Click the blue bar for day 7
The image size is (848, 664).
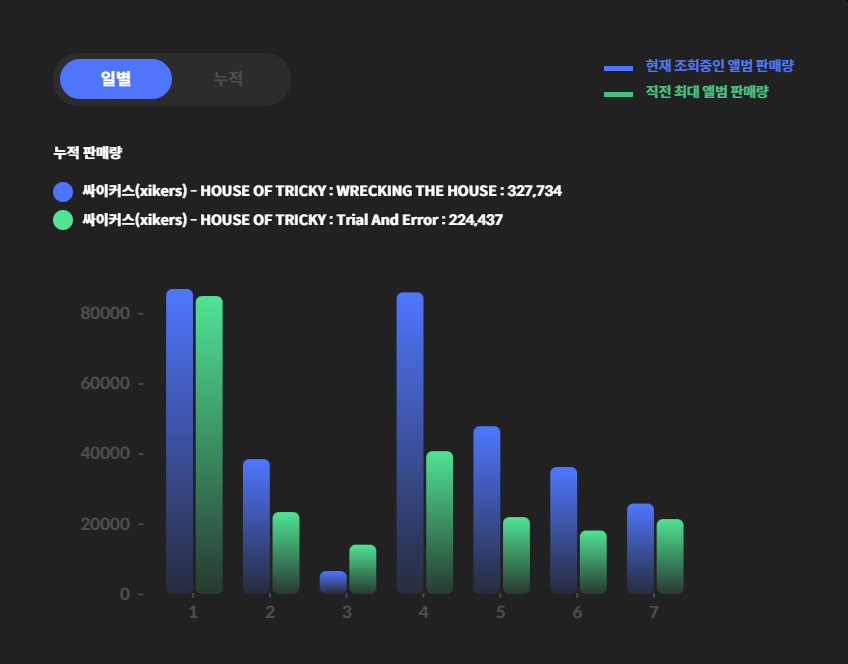(x=640, y=549)
